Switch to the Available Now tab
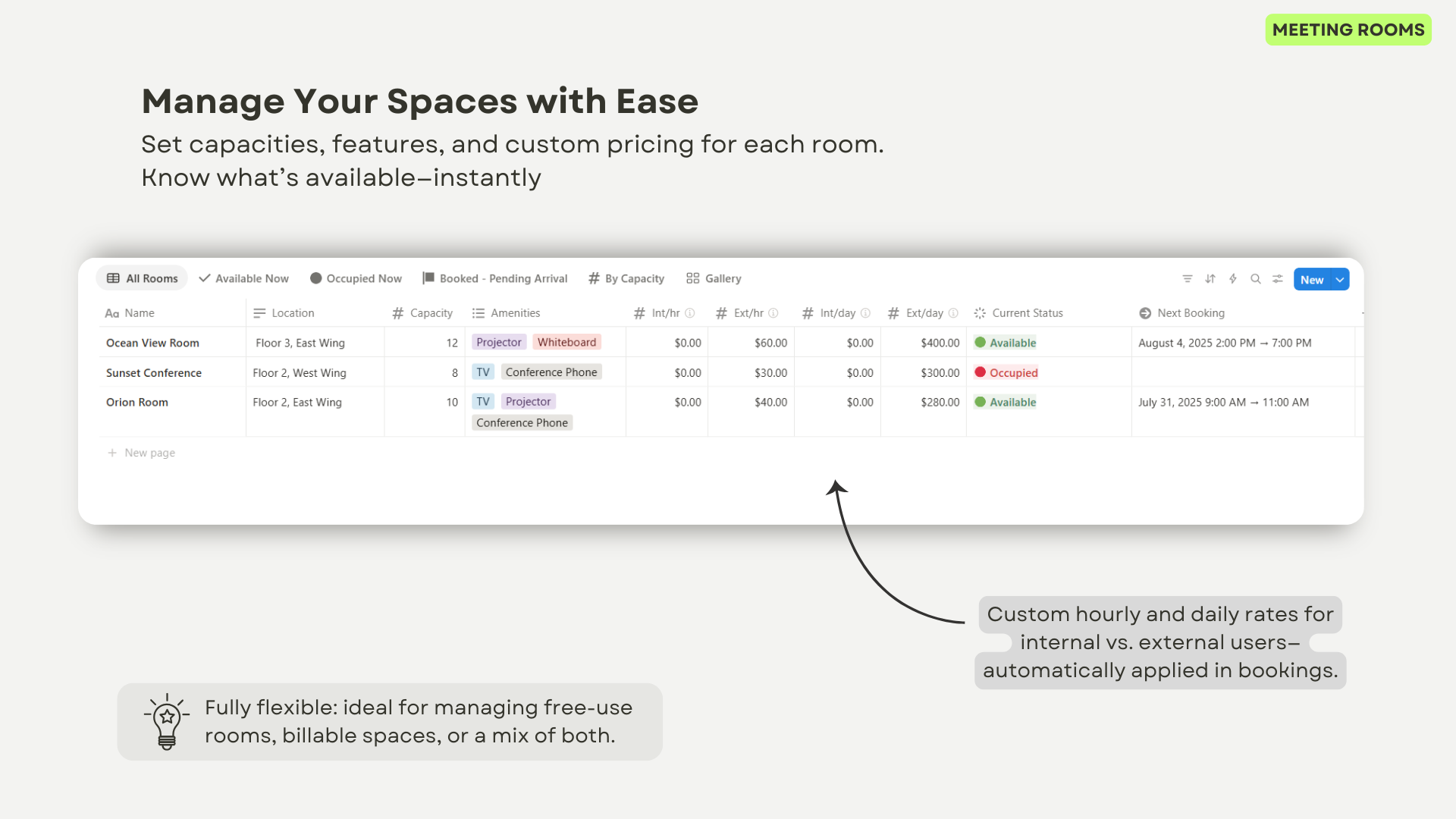Image resolution: width=1456 pixels, height=819 pixels. point(243,278)
